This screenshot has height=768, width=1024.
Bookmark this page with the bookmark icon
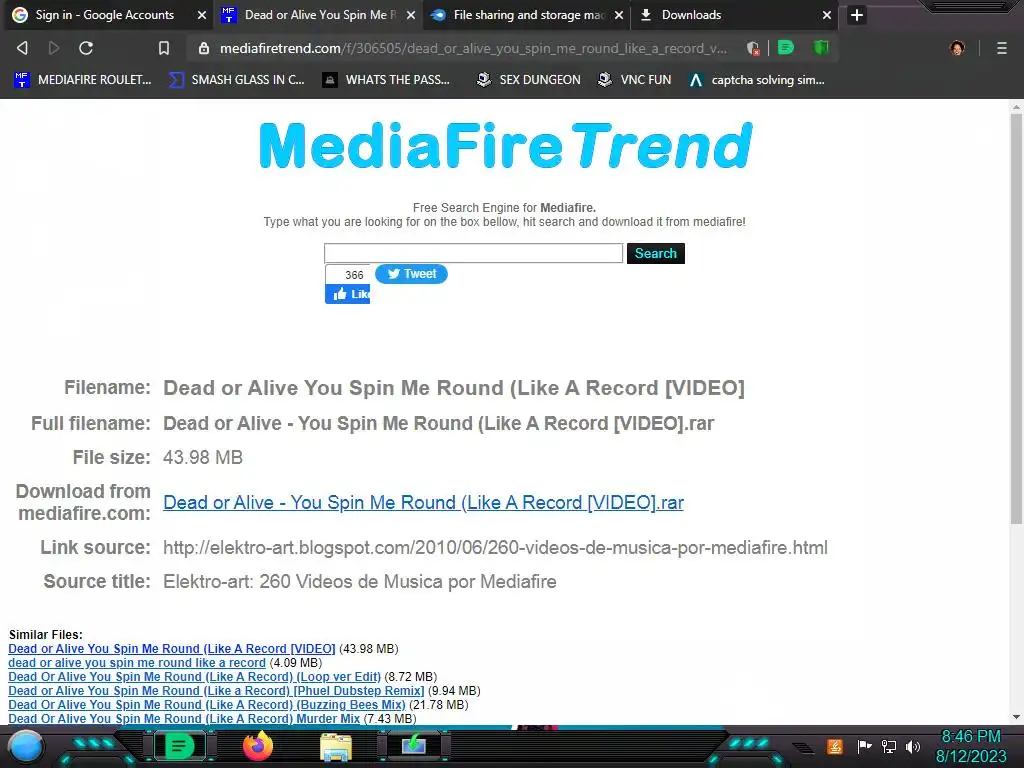coord(164,48)
